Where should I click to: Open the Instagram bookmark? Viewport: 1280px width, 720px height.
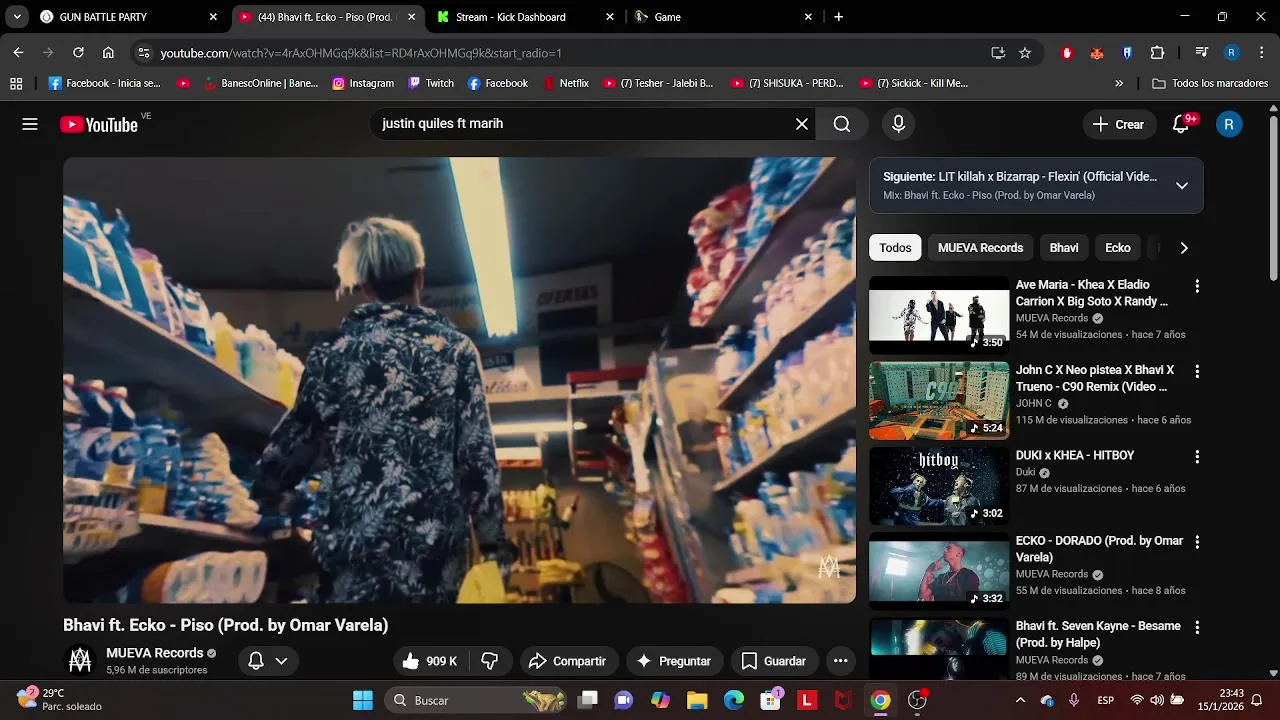click(363, 83)
